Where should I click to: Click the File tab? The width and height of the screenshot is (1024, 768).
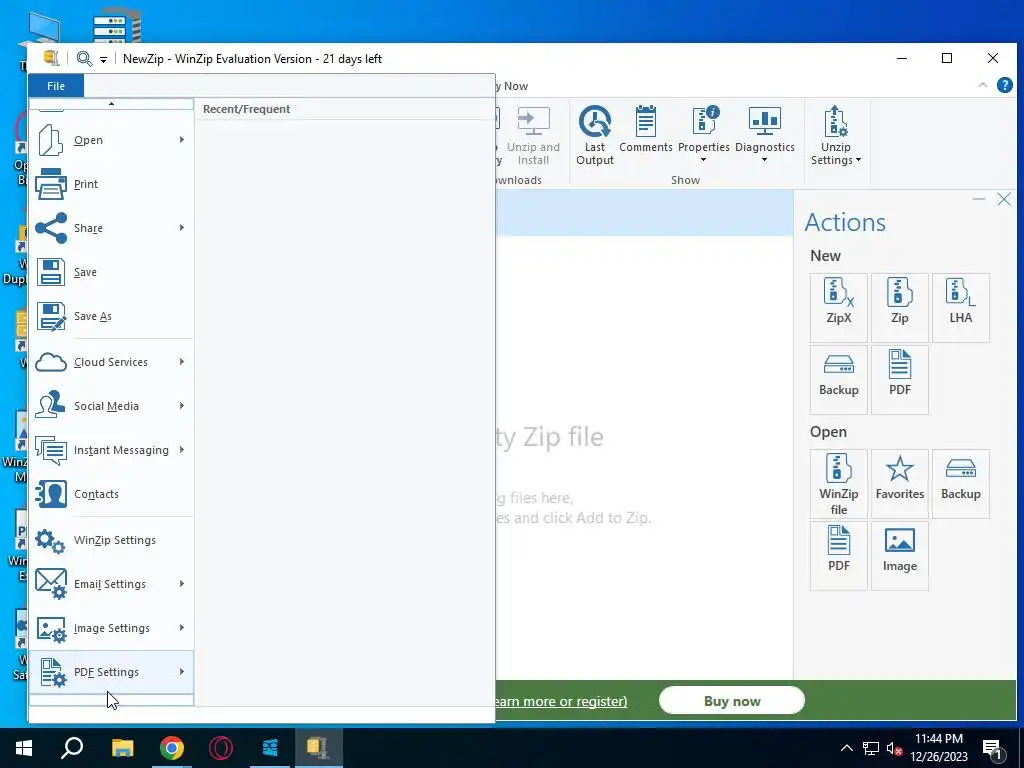pos(56,86)
